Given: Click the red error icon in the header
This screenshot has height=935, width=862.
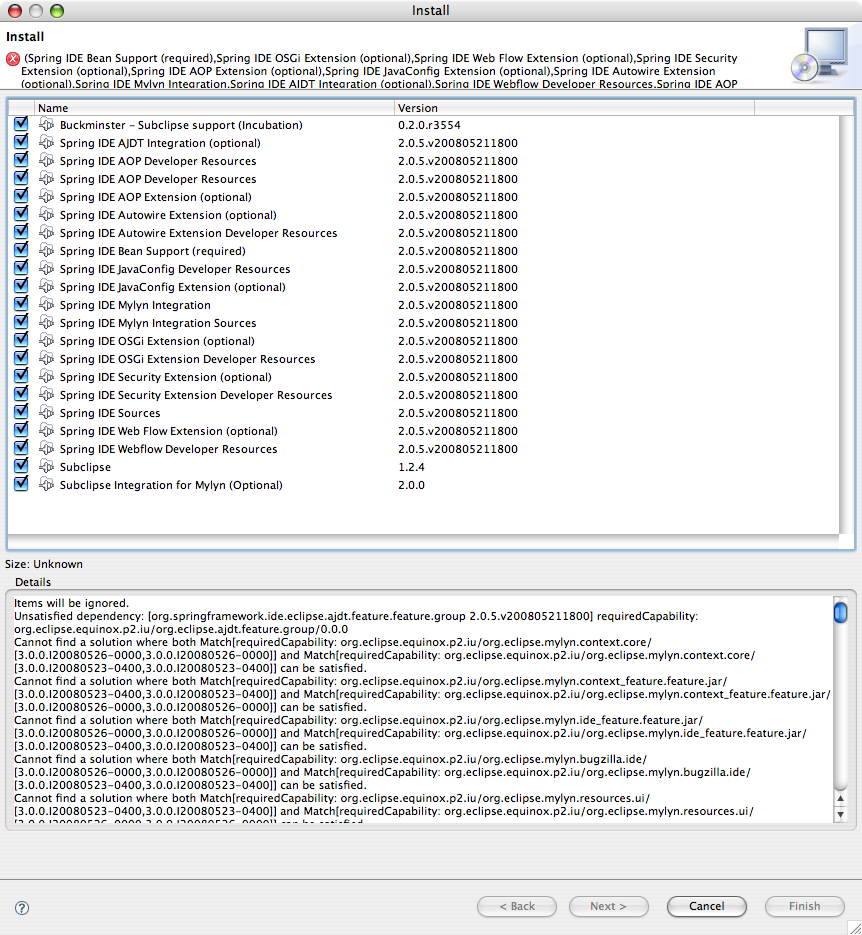Looking at the screenshot, I should click(13, 58).
